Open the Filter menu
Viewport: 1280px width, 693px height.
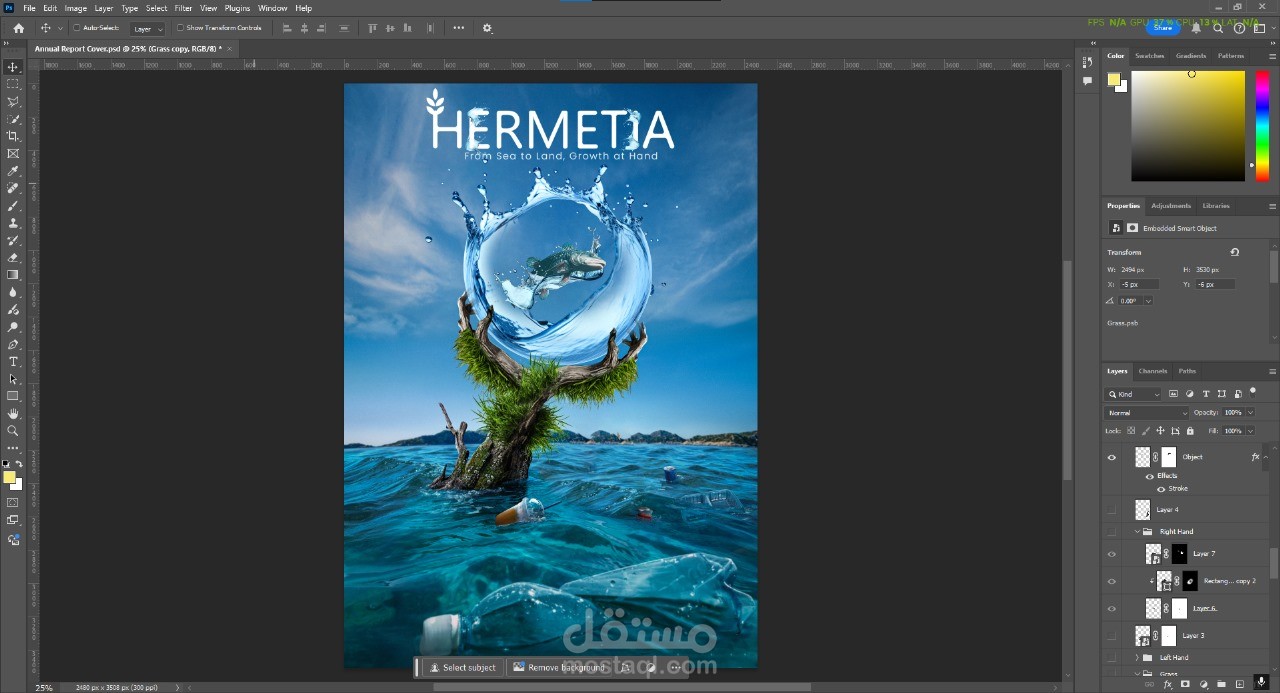183,8
